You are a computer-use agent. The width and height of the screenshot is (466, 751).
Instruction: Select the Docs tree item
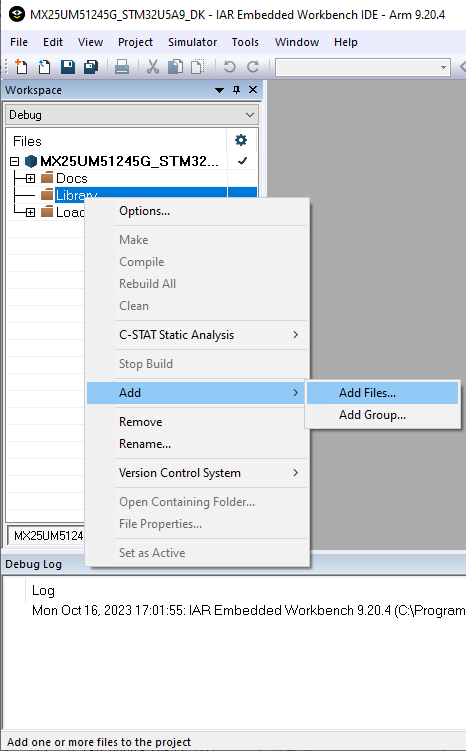(71, 178)
